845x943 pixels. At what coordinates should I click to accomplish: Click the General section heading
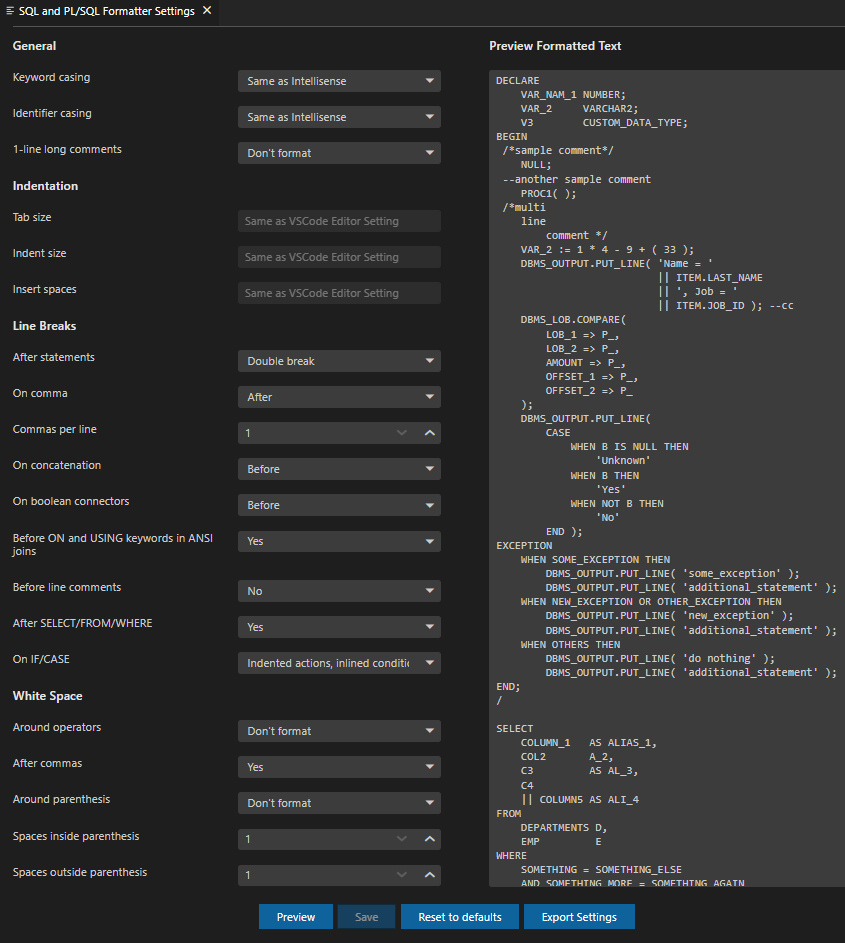click(x=34, y=46)
